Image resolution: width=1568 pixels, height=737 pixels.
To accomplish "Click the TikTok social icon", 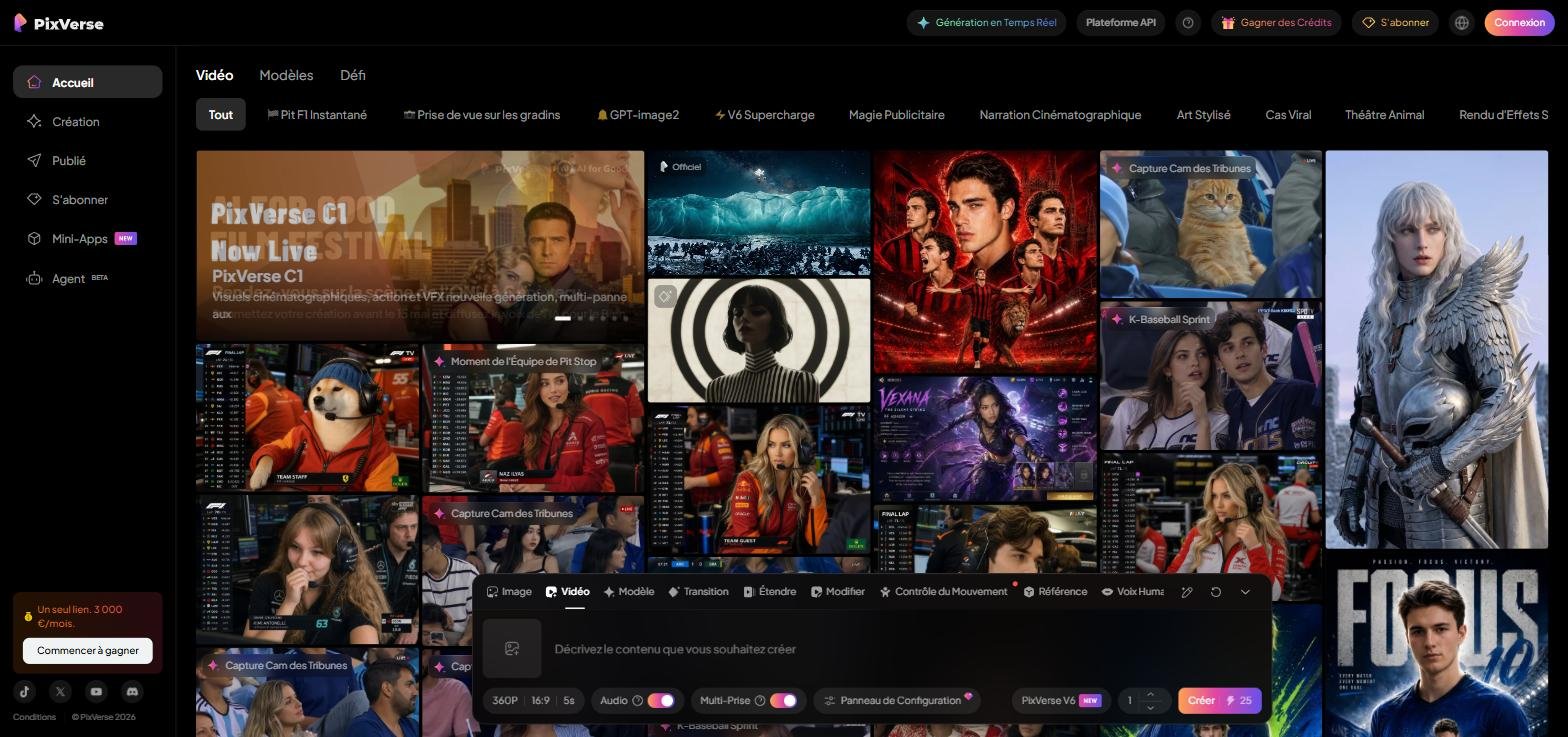I will pyautogui.click(x=25, y=691).
